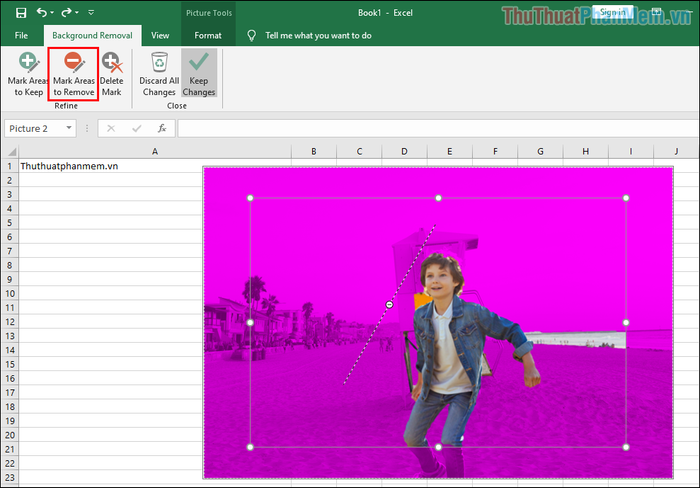This screenshot has height=488, width=700.
Task: Select column C header
Action: point(359,151)
